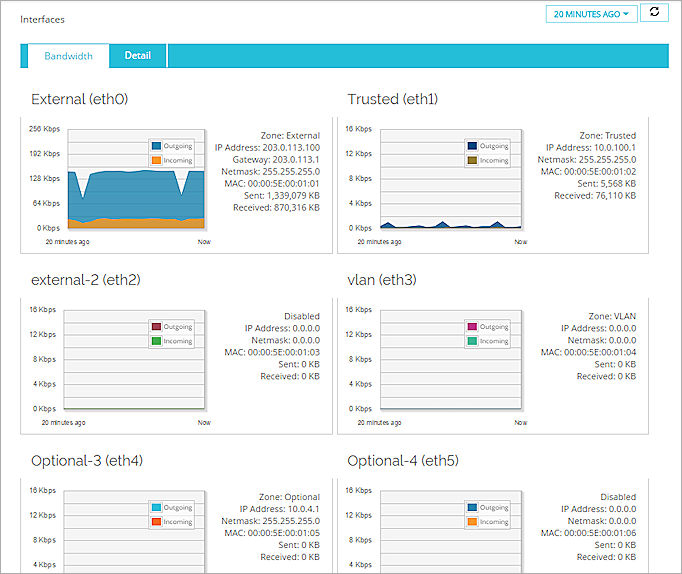Click the Optional-3 (eth4) Incoming legend swatch
Image resolution: width=682 pixels, height=574 pixels.
point(157,522)
